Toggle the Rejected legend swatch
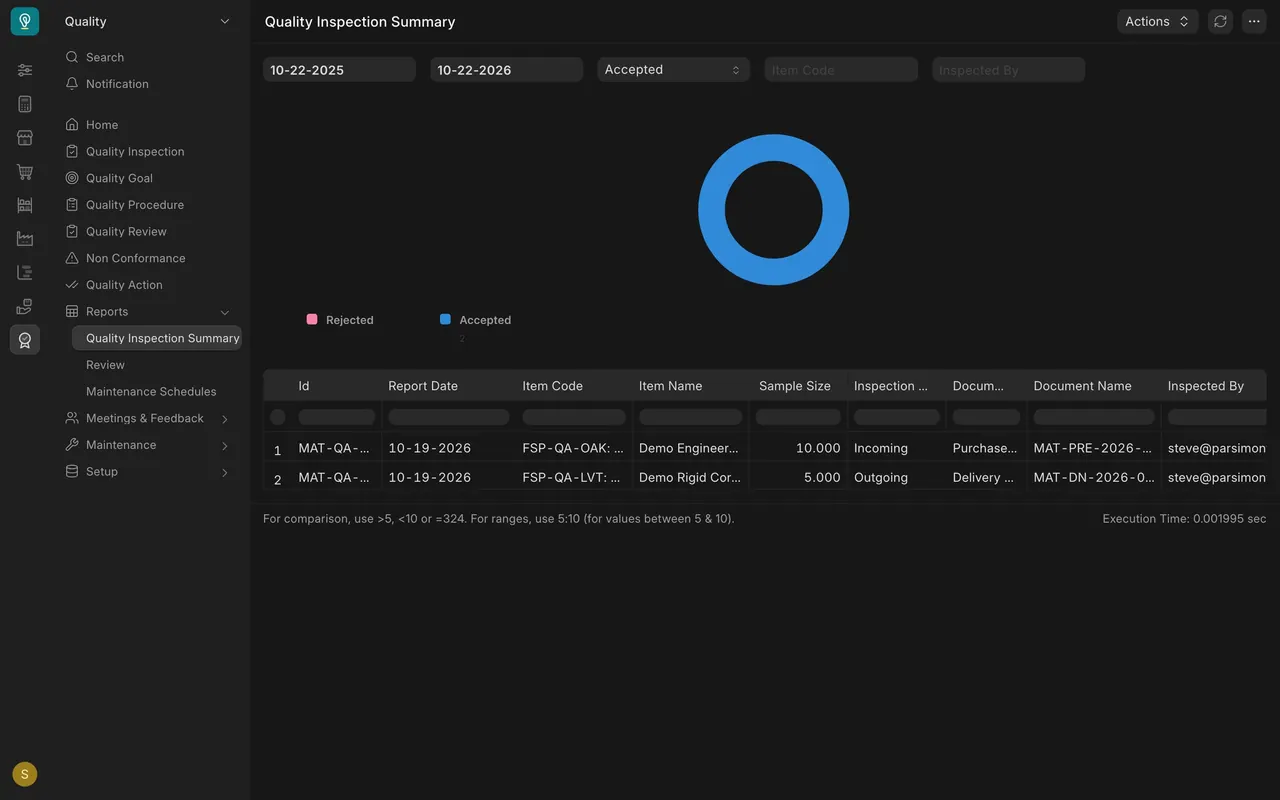The height and width of the screenshot is (800, 1280). pyautogui.click(x=312, y=319)
